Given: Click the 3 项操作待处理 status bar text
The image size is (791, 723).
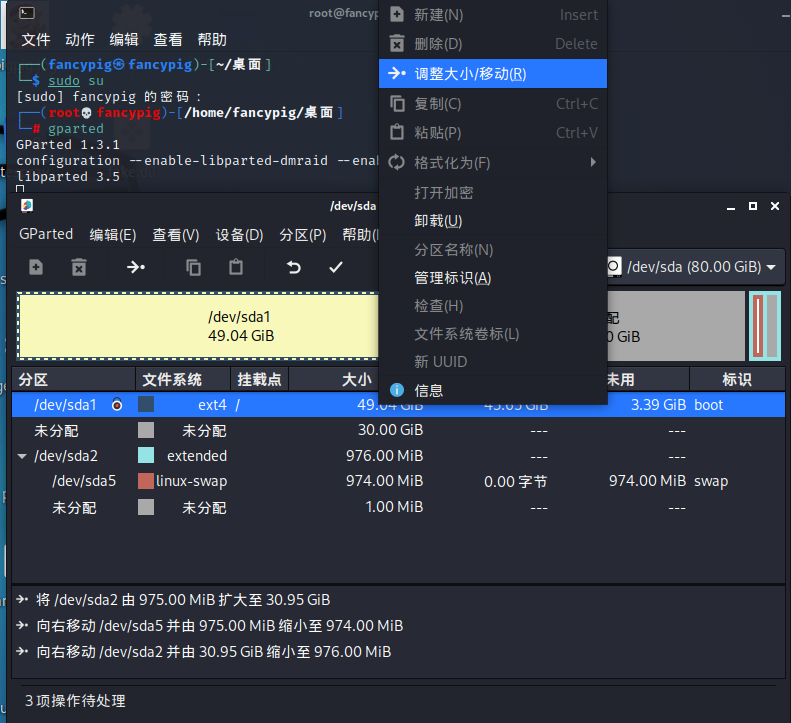Looking at the screenshot, I should [75, 700].
